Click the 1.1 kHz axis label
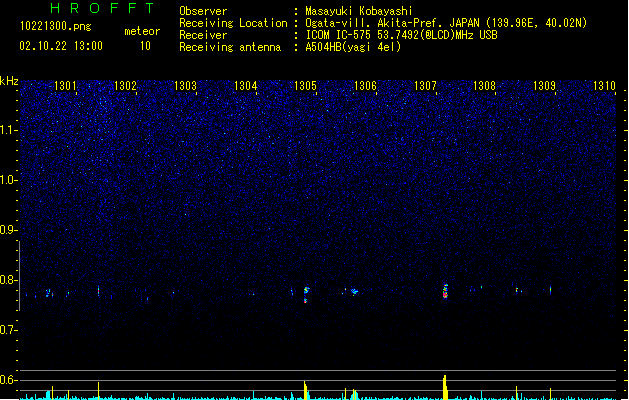 (x=9, y=130)
